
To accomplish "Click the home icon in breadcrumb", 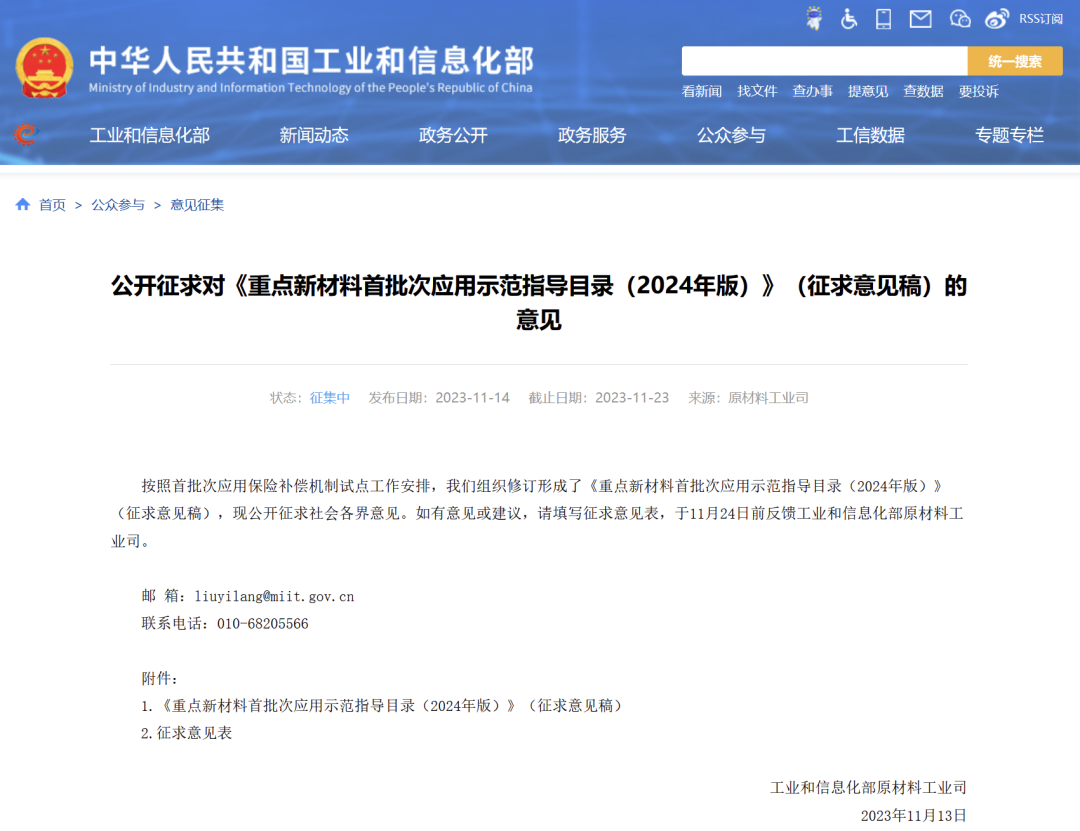I will click(23, 204).
